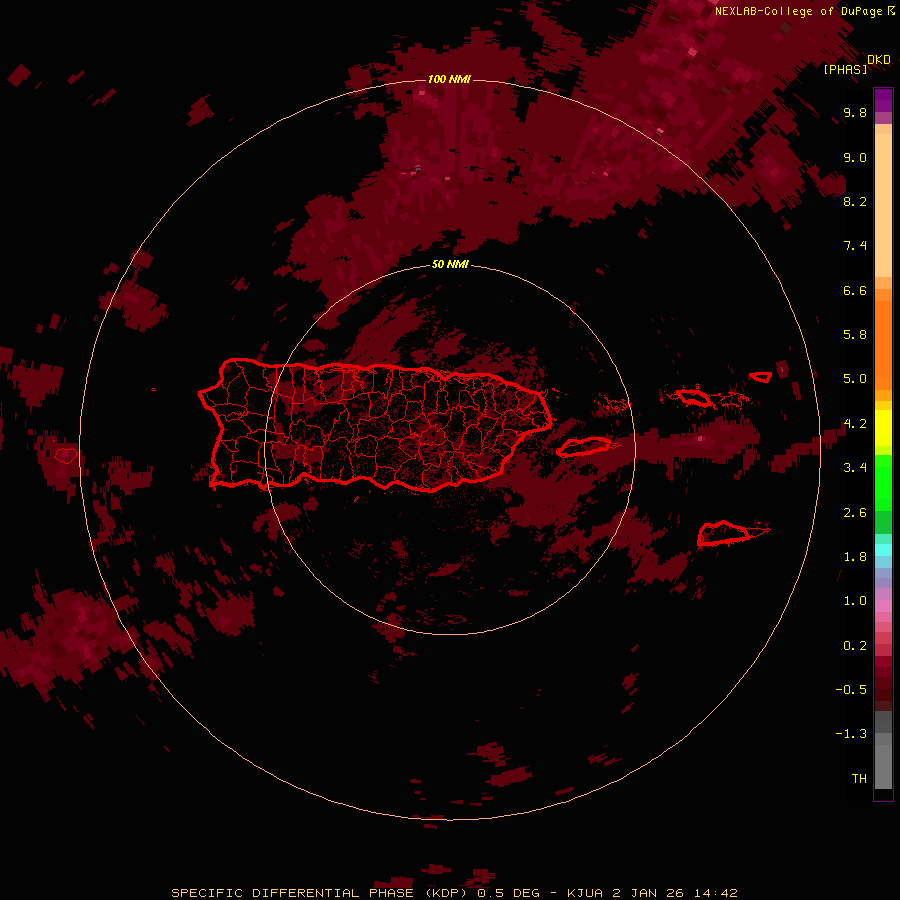Click the 4.2 value on color scale

[855, 424]
